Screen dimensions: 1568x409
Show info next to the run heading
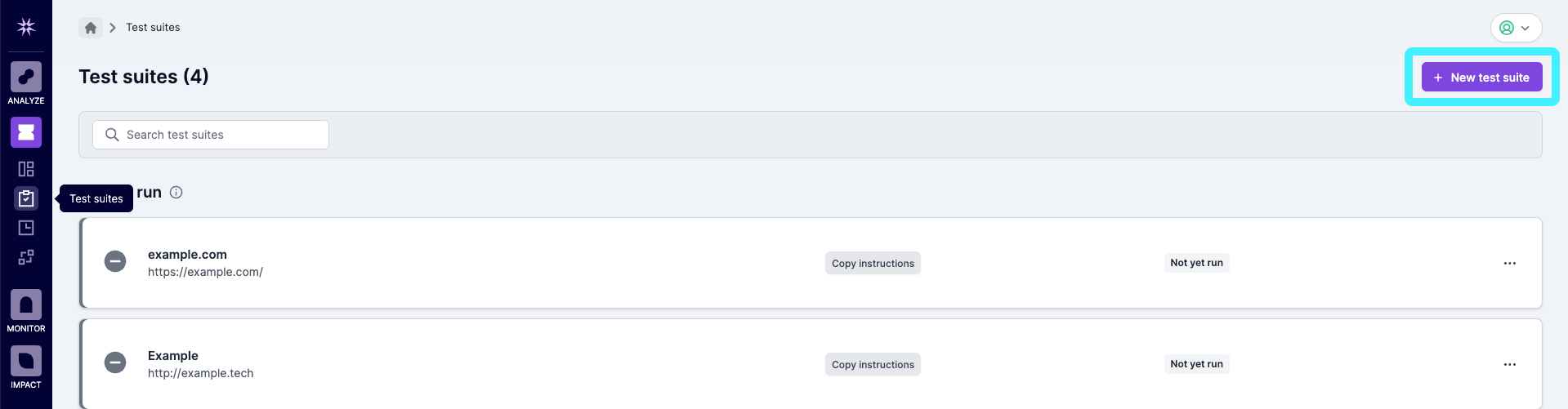(x=176, y=193)
